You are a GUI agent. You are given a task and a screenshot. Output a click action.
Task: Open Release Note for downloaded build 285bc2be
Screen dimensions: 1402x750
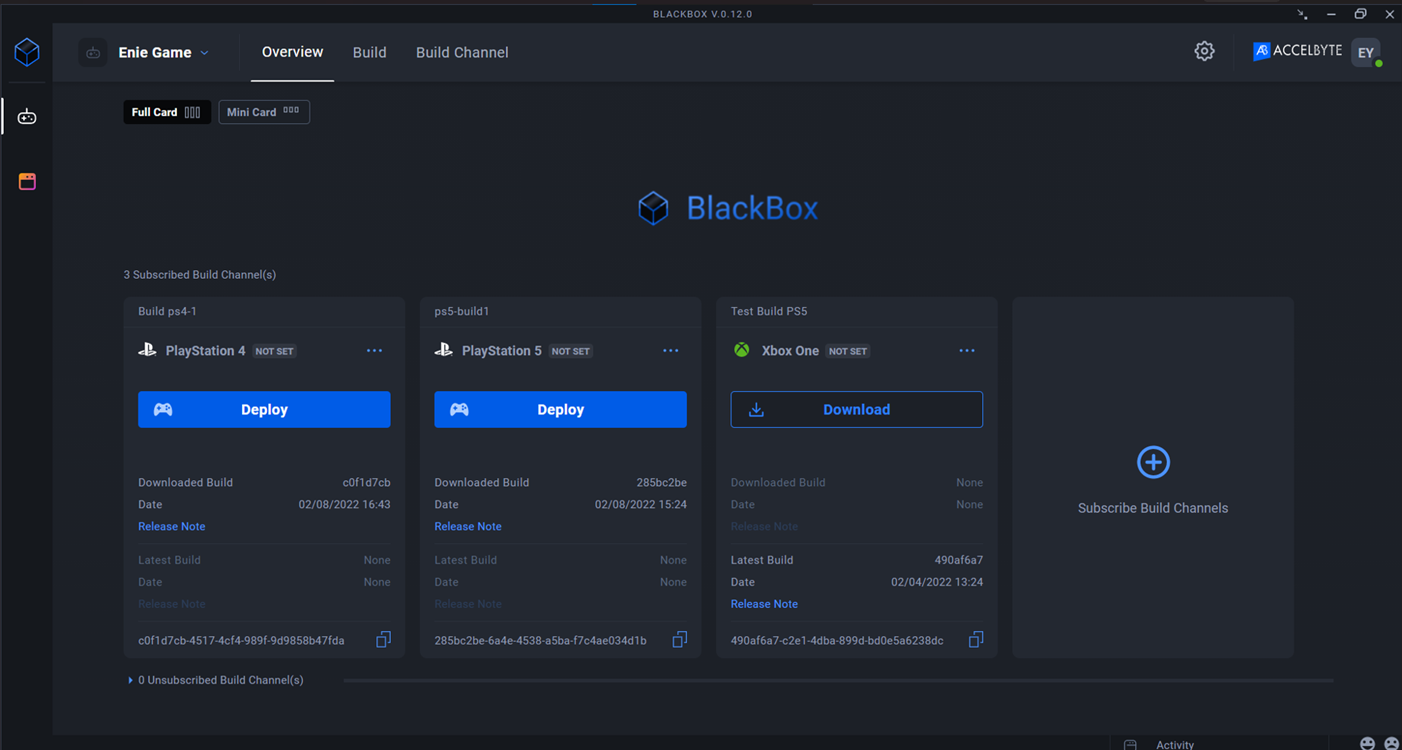tap(468, 526)
